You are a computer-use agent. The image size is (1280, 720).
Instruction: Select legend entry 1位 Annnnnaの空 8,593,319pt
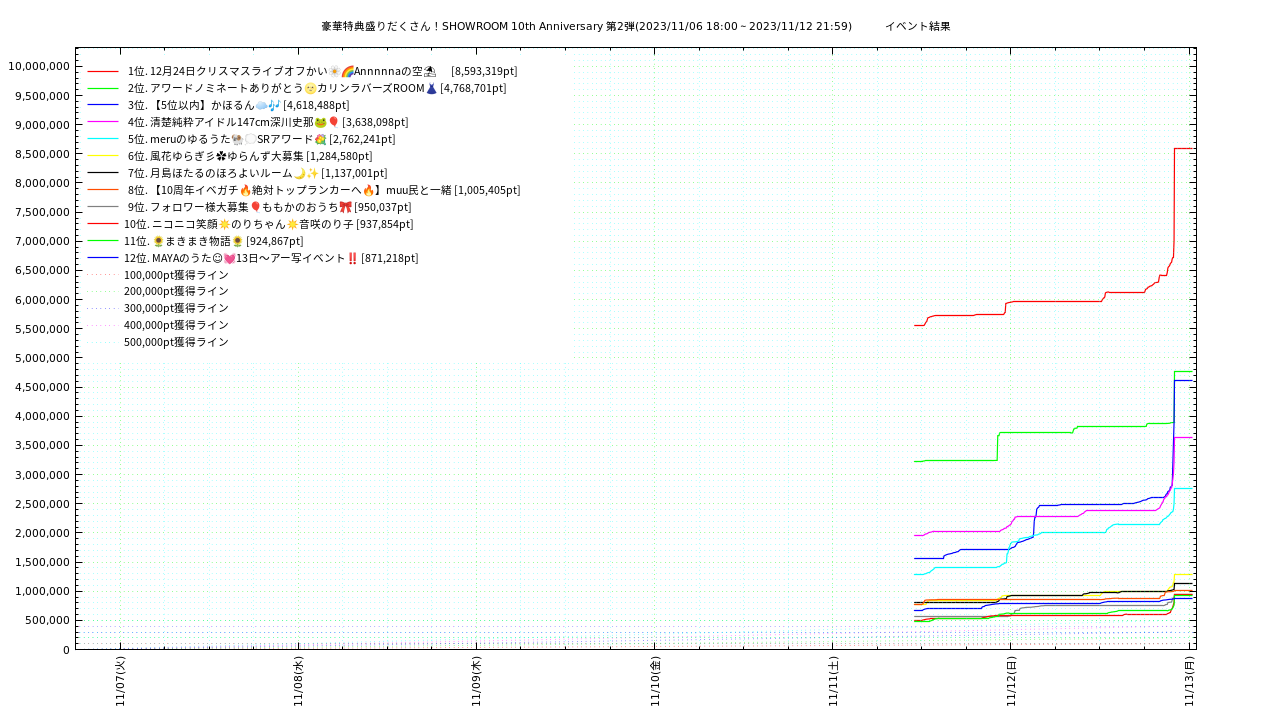pos(322,72)
